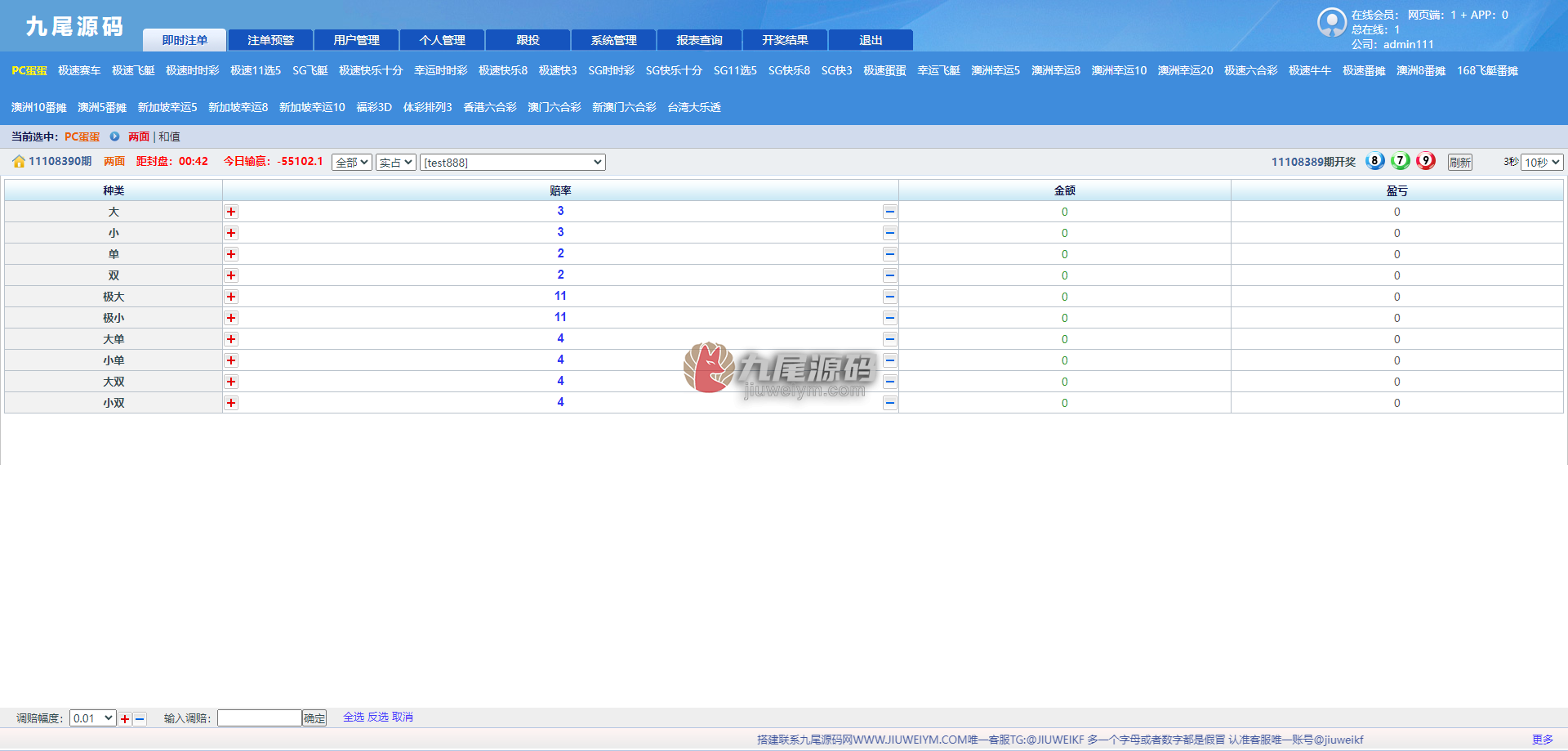Image resolution: width=1568 pixels, height=751 pixels.
Task: Switch to the 报表查询 tab
Action: tap(700, 40)
